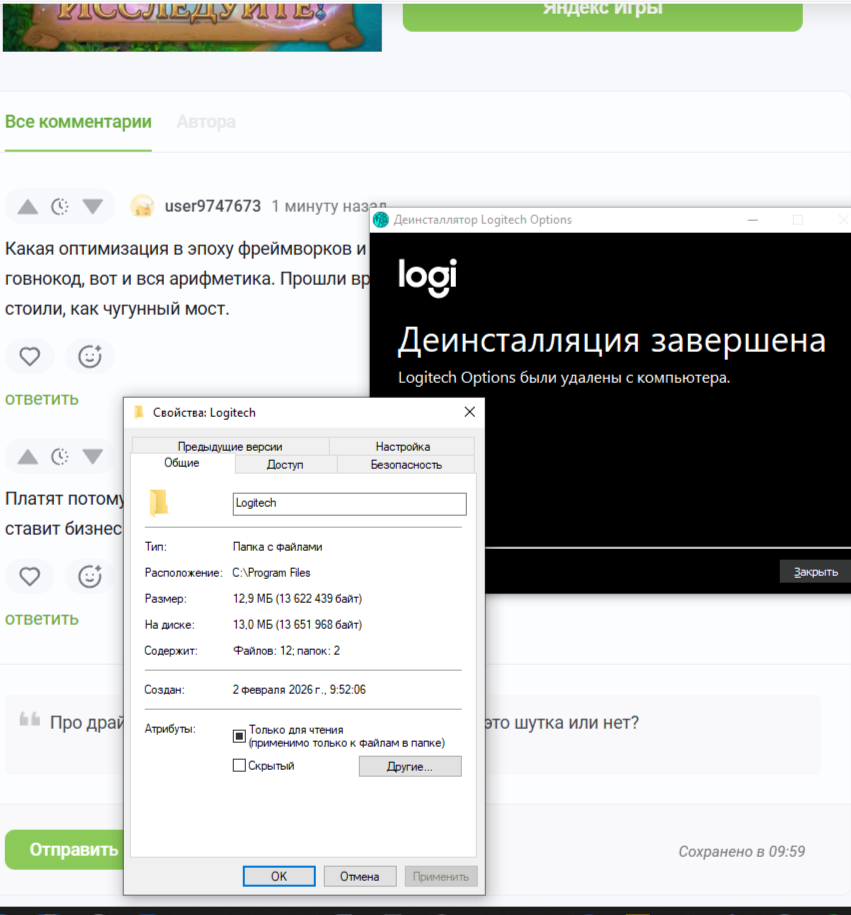The width and height of the screenshot is (851, 915).
Task: Reply to the user9747673 comment
Action: point(41,399)
